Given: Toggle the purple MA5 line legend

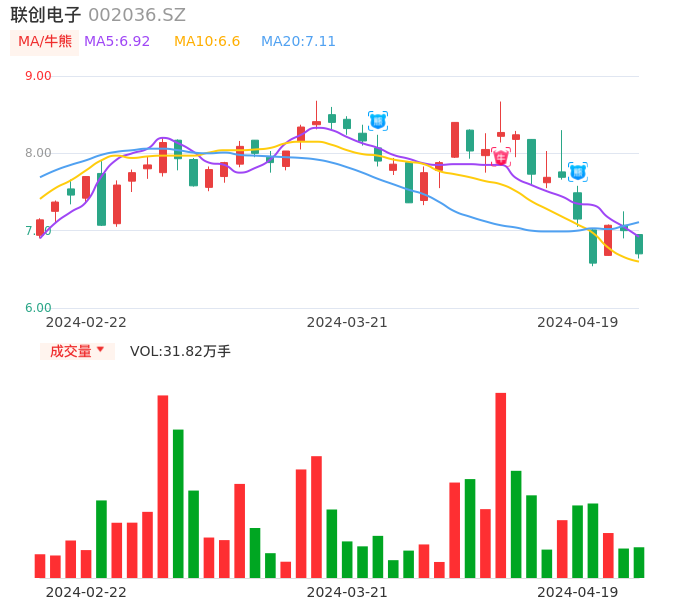Looking at the screenshot, I should point(117,42).
